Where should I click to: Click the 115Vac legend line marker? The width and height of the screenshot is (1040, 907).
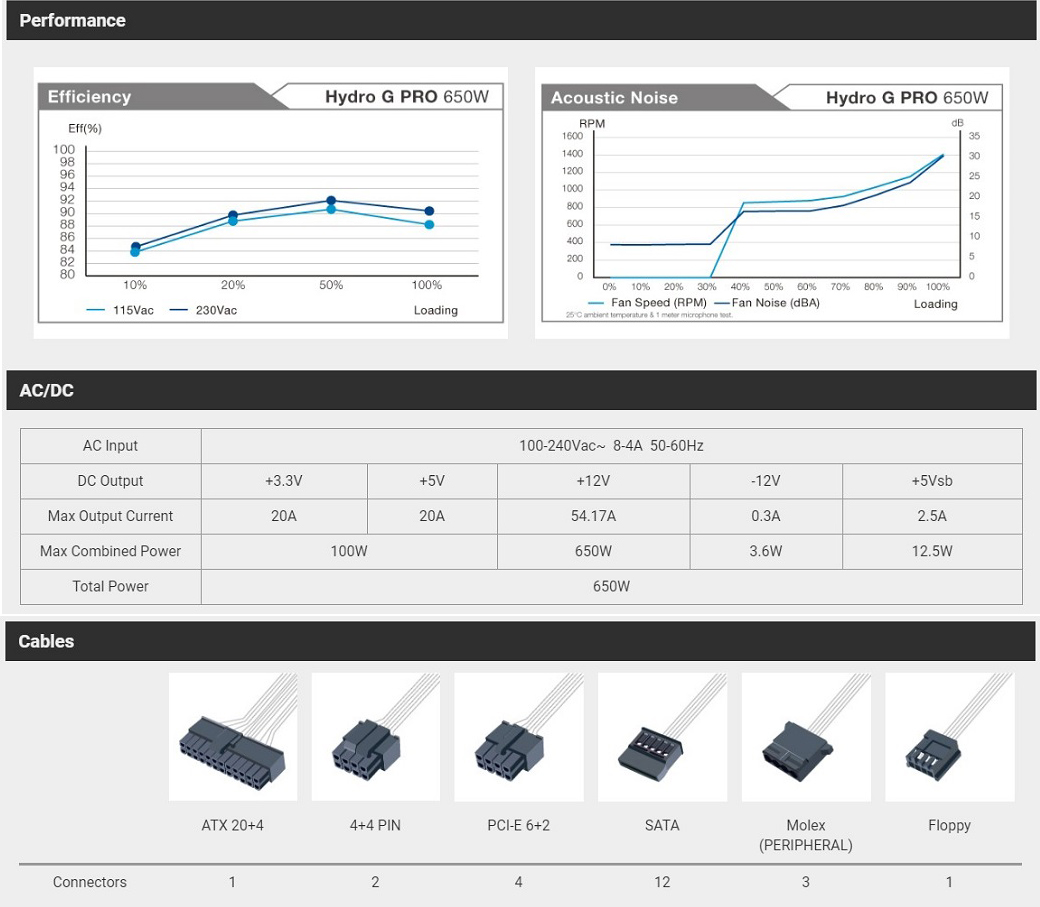(x=96, y=310)
